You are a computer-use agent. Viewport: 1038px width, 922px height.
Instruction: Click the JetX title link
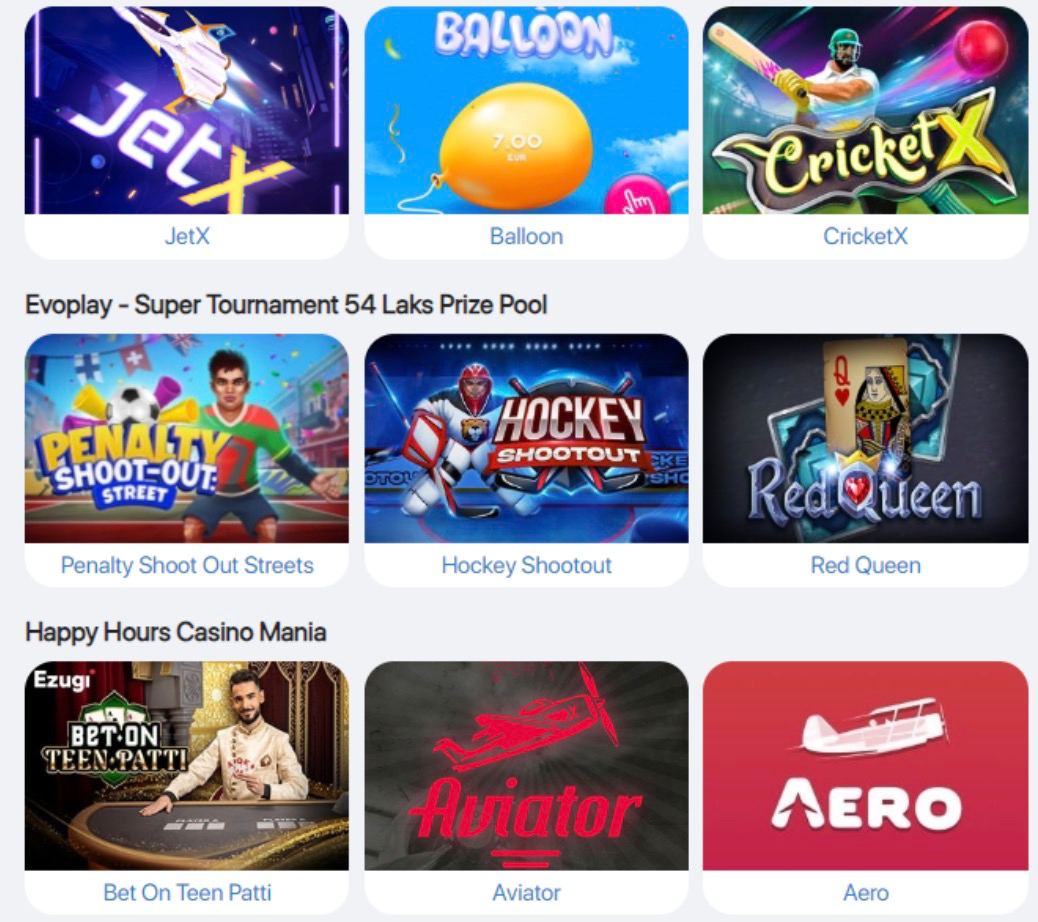click(x=187, y=236)
